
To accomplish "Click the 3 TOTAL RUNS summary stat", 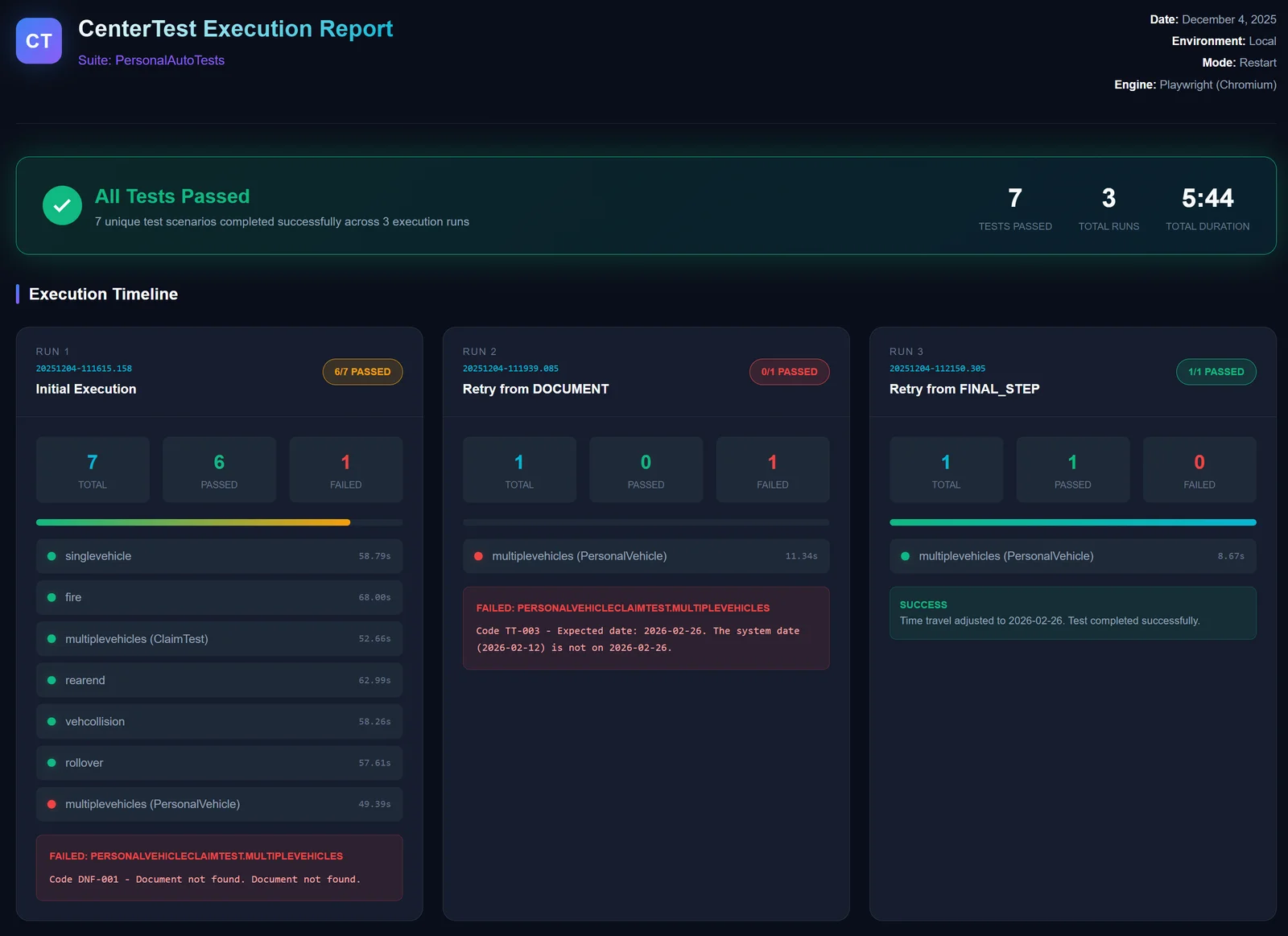I will [1108, 208].
